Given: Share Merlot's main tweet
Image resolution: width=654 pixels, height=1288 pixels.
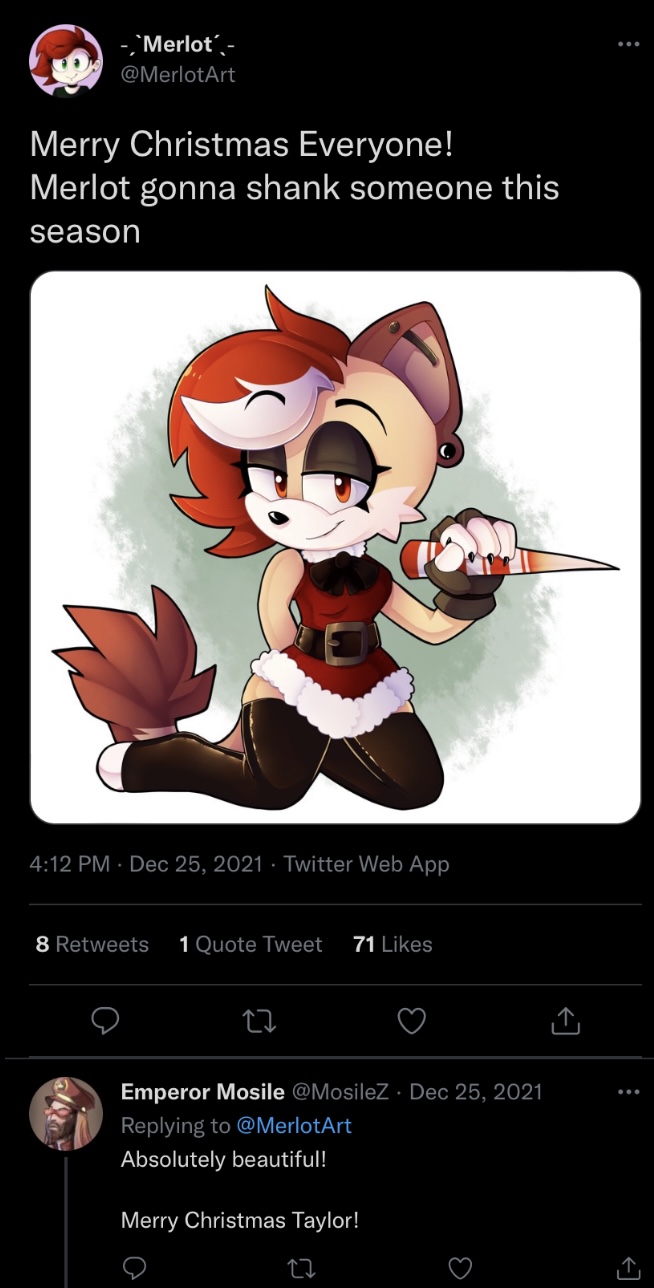Looking at the screenshot, I should (x=565, y=1021).
